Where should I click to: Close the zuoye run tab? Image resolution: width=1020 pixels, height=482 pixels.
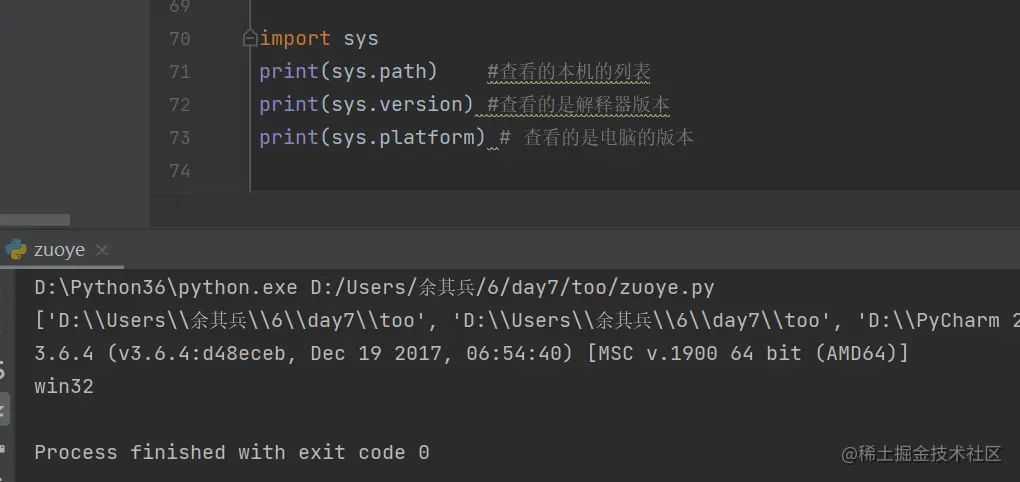[102, 250]
